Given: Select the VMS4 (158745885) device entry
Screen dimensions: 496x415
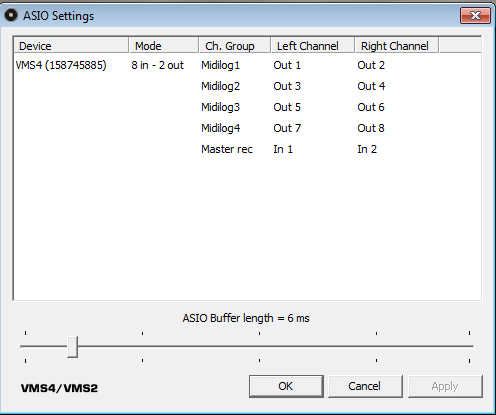Looking at the screenshot, I should (x=61, y=65).
